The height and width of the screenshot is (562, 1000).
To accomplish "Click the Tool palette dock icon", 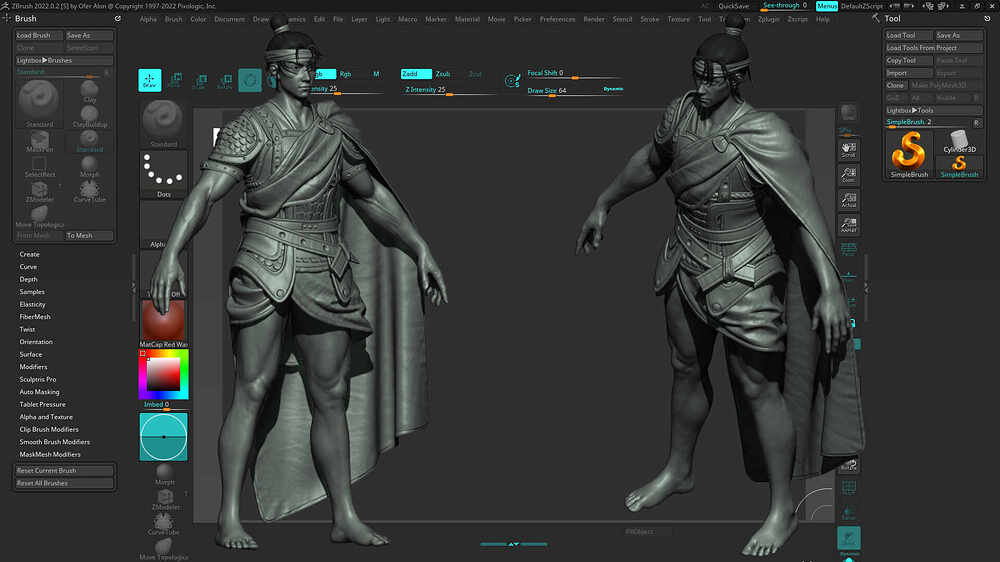I will [x=987, y=19].
